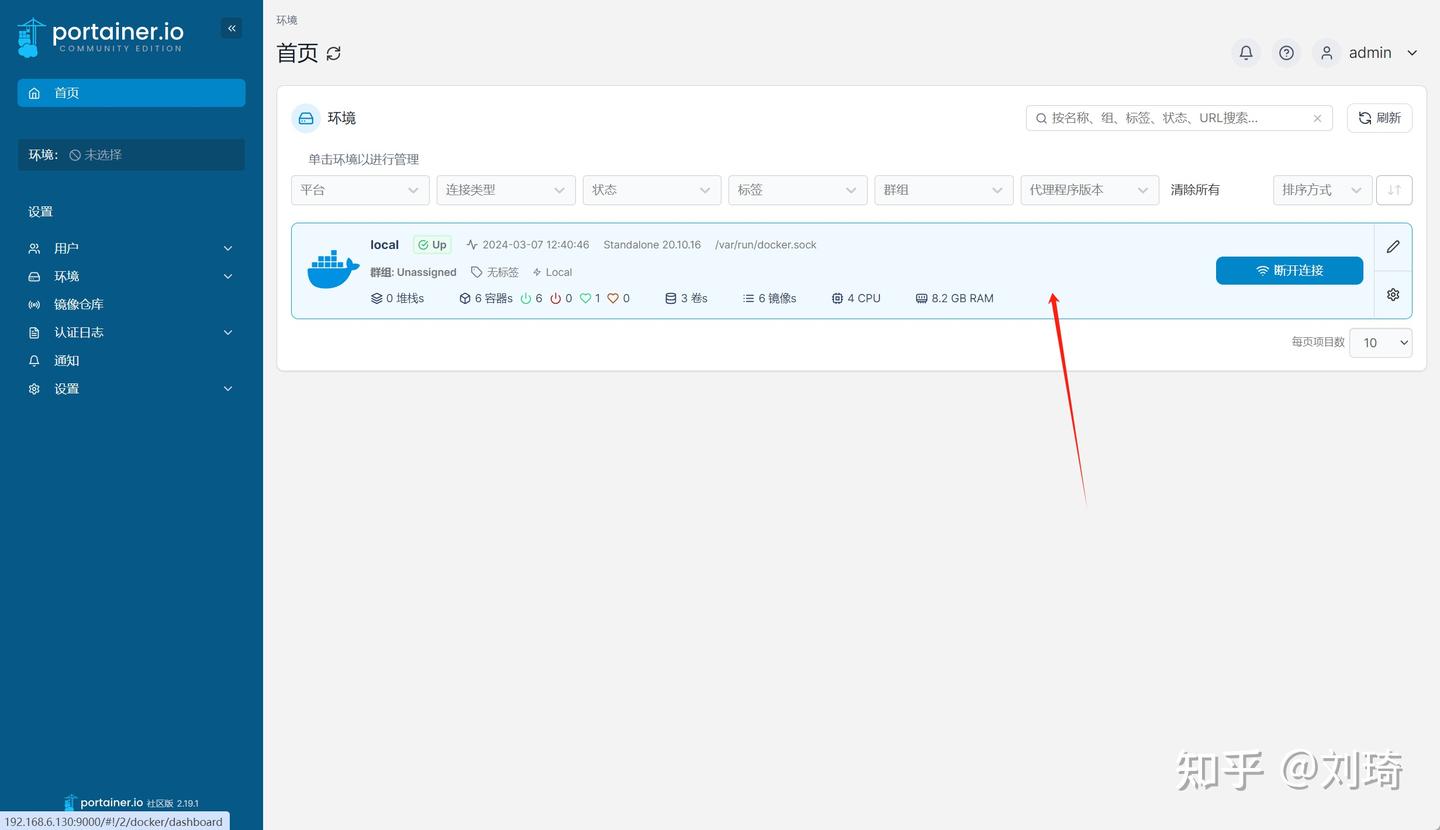
Task: Toggle sort direction with the arrows icon
Action: tap(1393, 189)
